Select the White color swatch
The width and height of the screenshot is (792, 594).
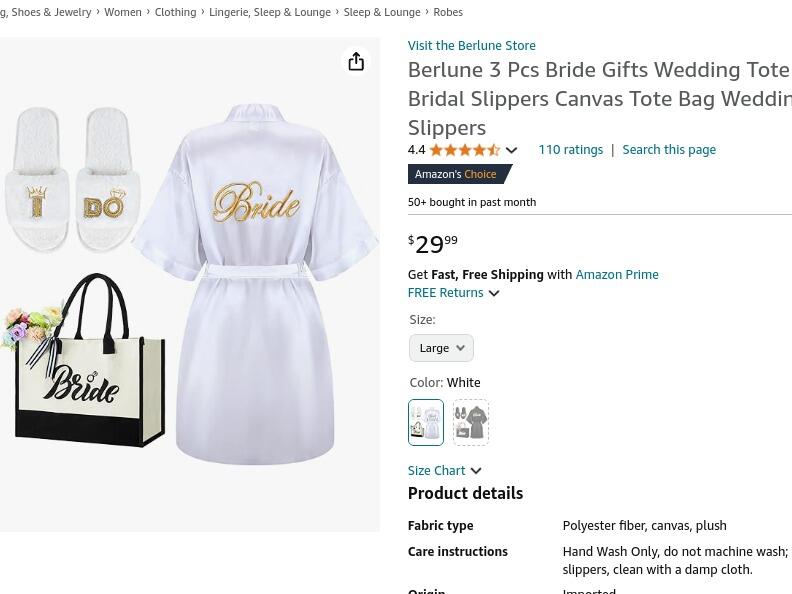[x=425, y=422]
